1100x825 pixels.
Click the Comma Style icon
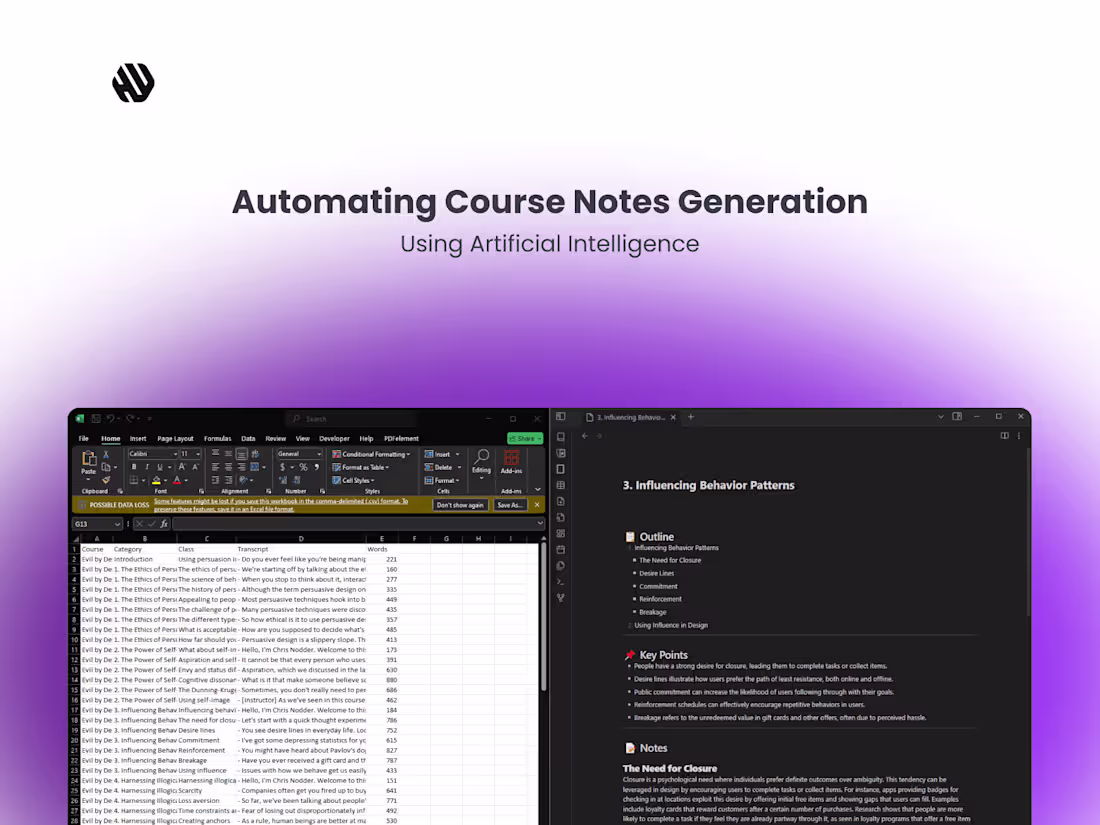317,466
